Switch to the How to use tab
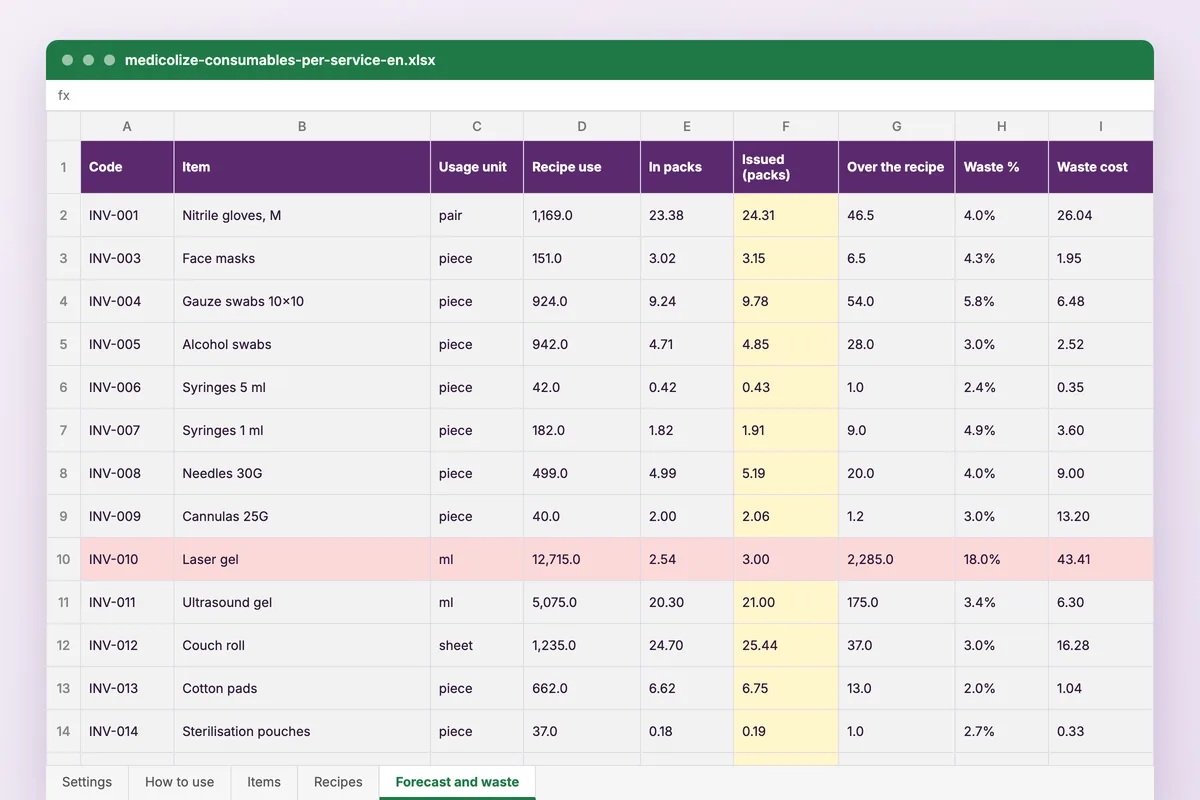The image size is (1200, 800). tap(180, 782)
